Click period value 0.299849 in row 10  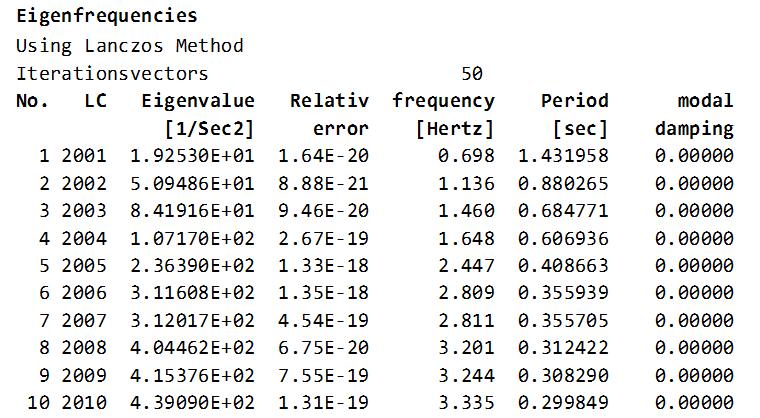click(563, 403)
